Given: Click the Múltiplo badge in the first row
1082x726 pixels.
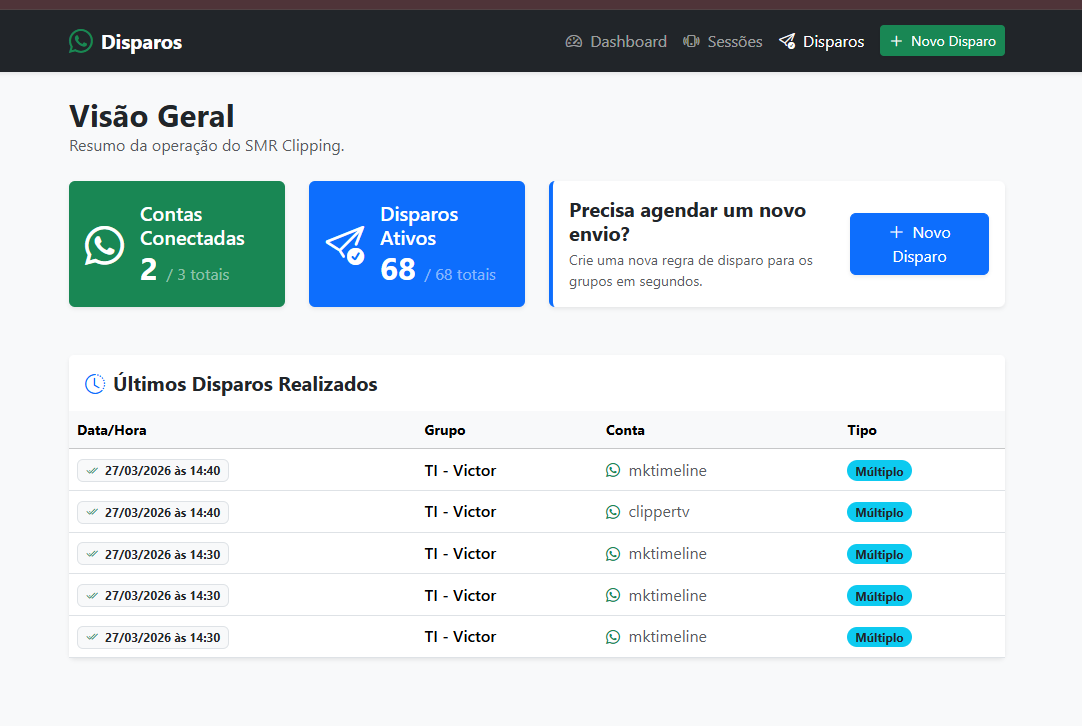Looking at the screenshot, I should (x=879, y=471).
